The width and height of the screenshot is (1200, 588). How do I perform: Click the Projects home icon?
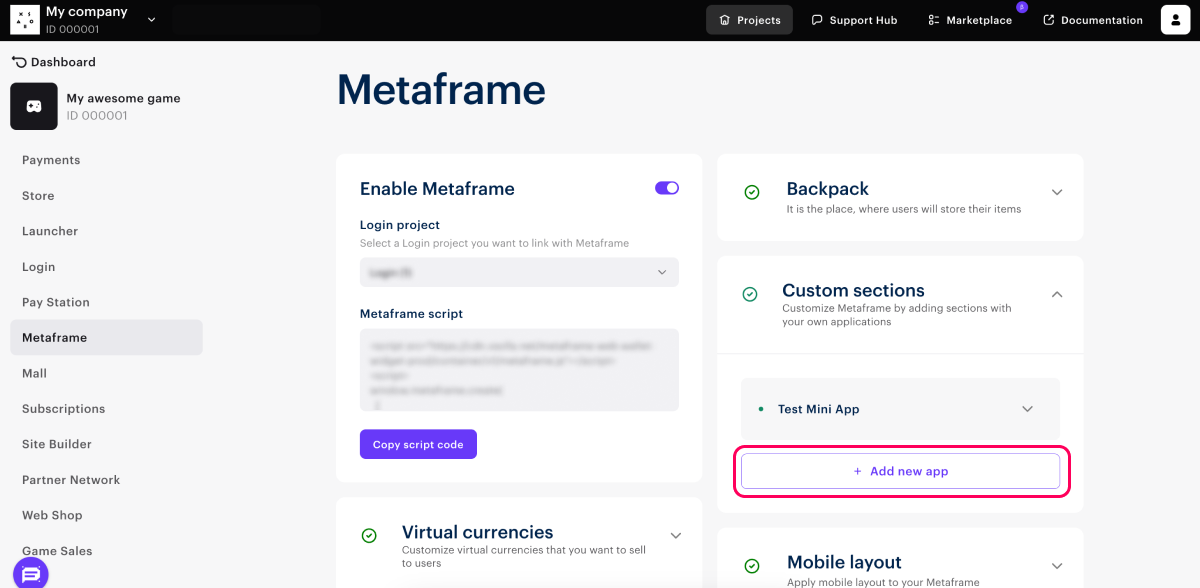point(725,20)
